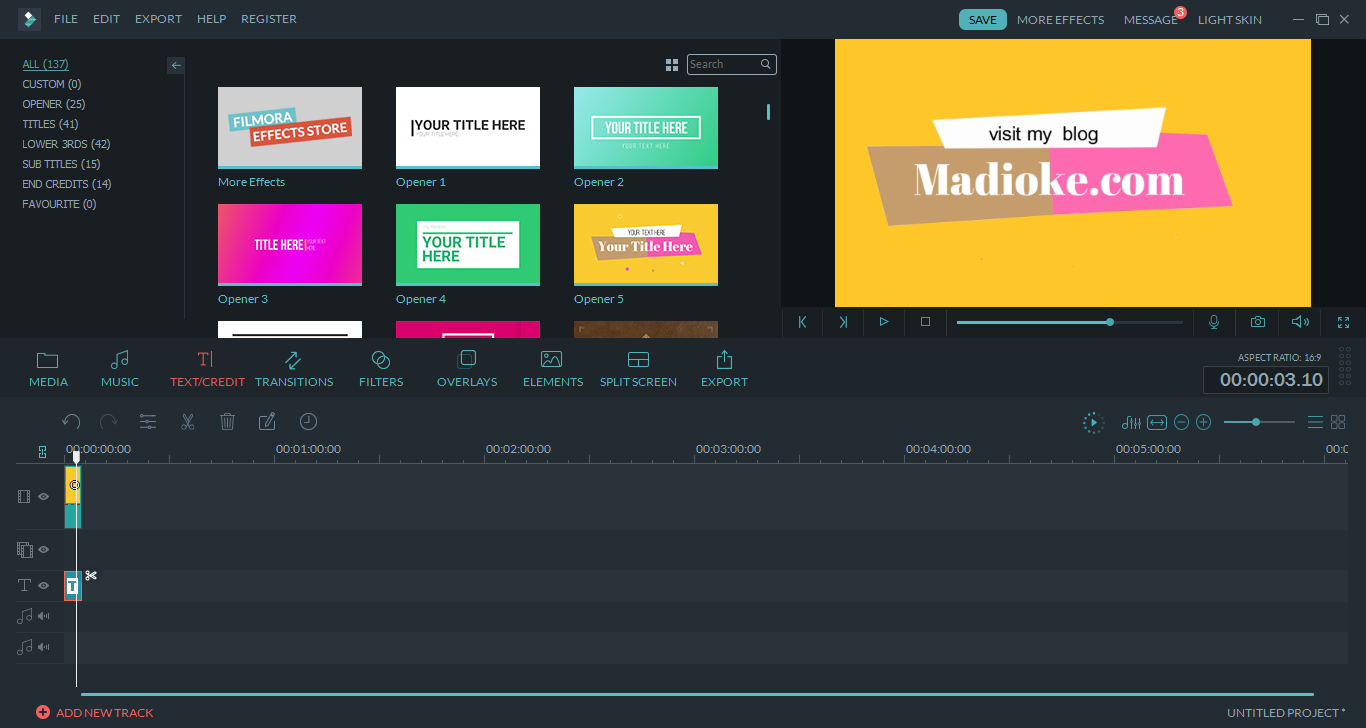Click ADD NEW TRACK
The height and width of the screenshot is (728, 1366).
coord(95,713)
